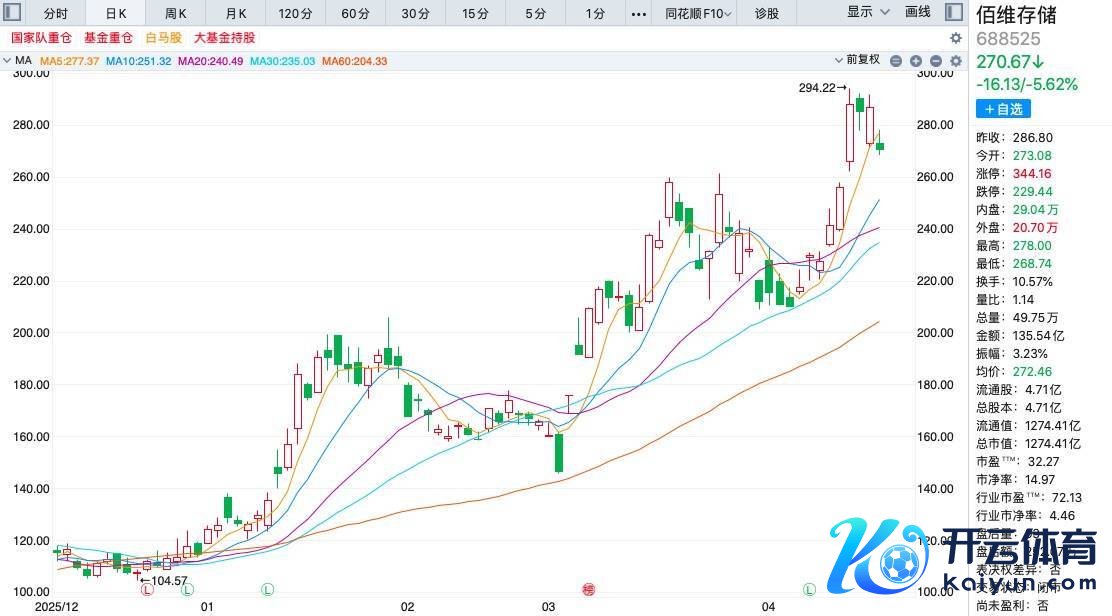Click the zoom-out minus circle icon
The image size is (1112, 616).
point(897,61)
